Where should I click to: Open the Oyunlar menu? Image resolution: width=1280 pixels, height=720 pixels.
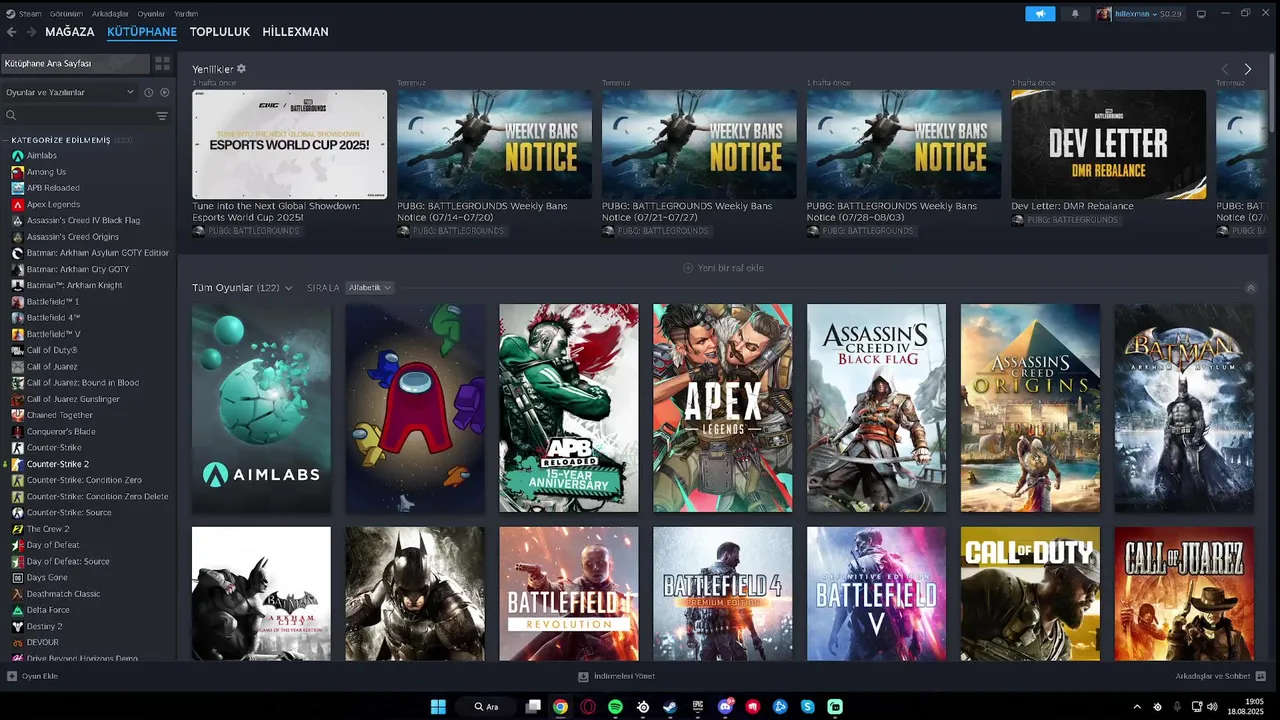tap(151, 14)
